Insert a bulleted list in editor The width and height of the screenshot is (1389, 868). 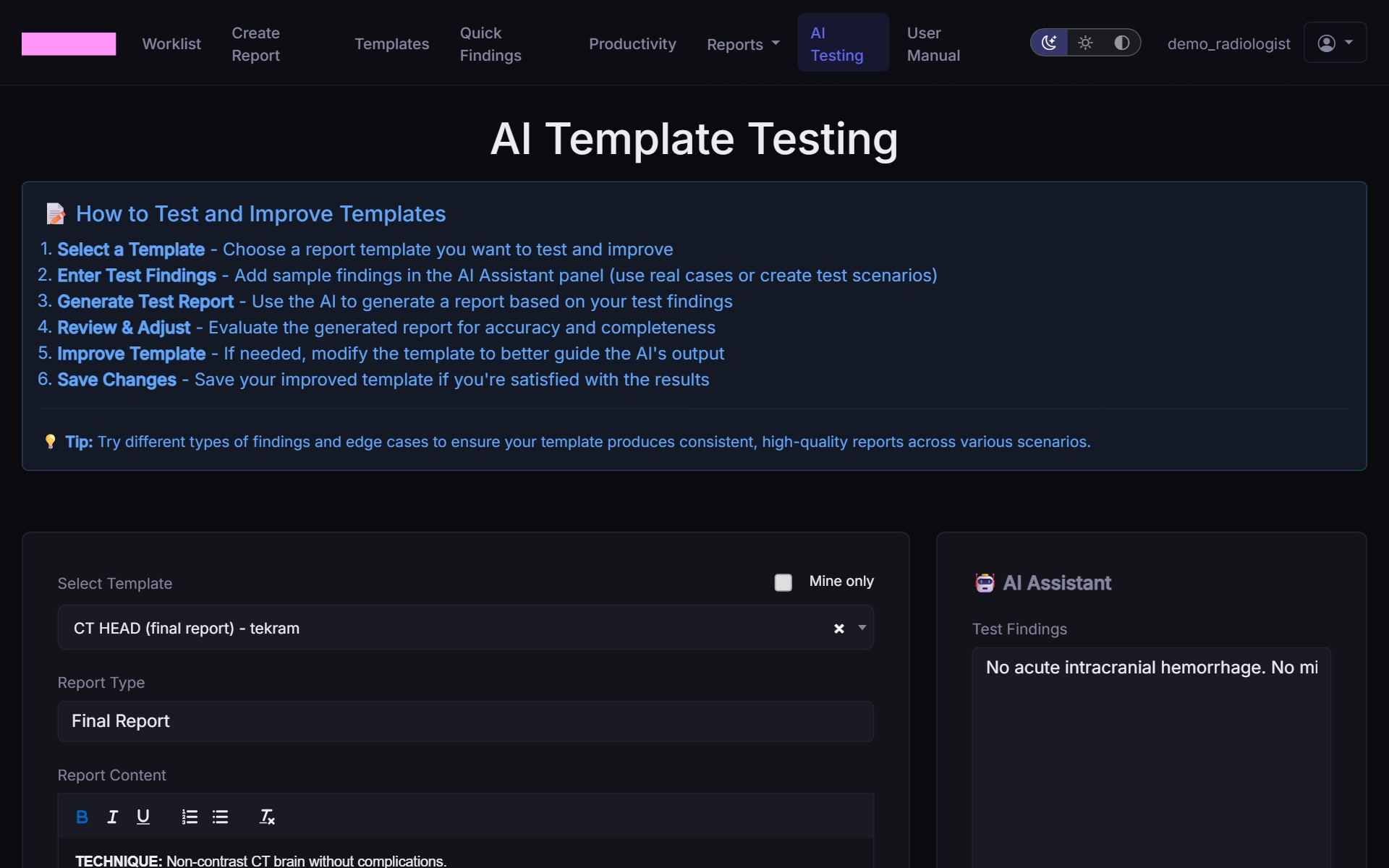221,817
